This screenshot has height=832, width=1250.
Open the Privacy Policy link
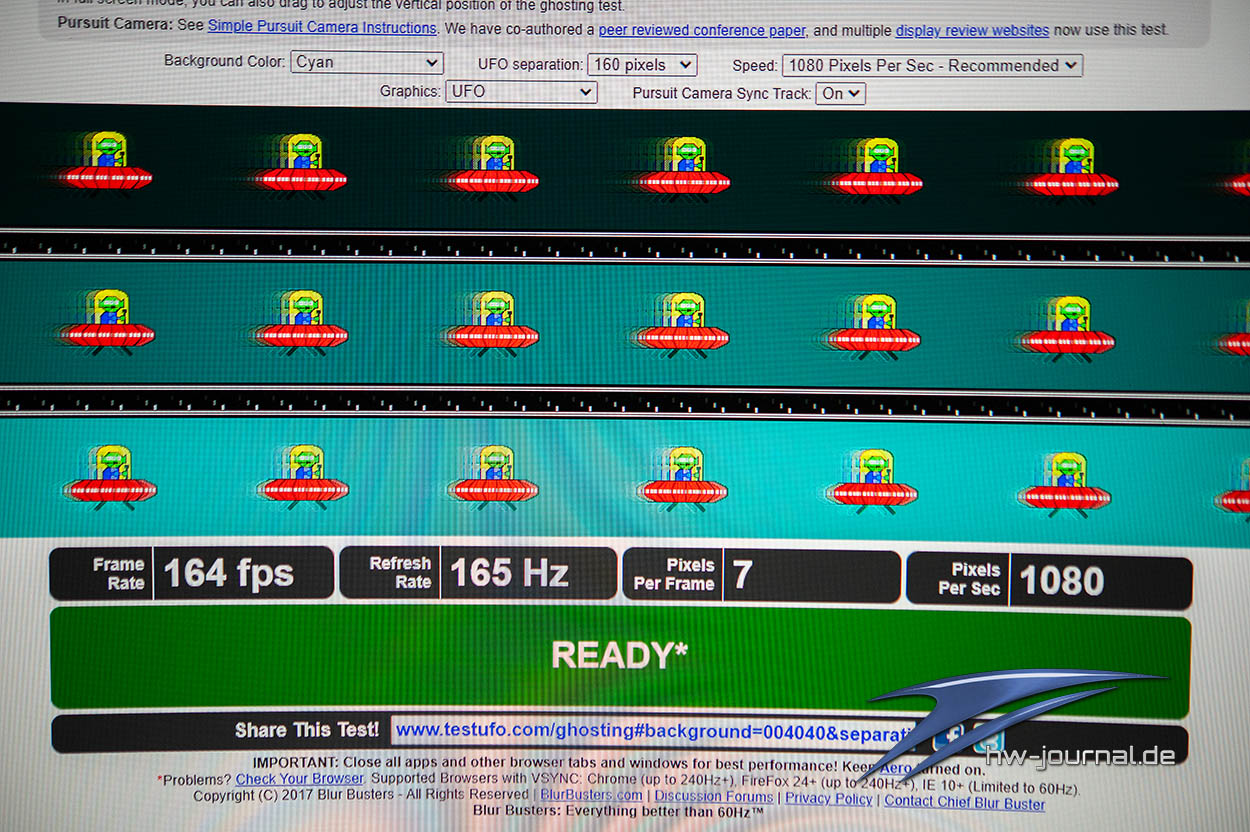tap(829, 798)
